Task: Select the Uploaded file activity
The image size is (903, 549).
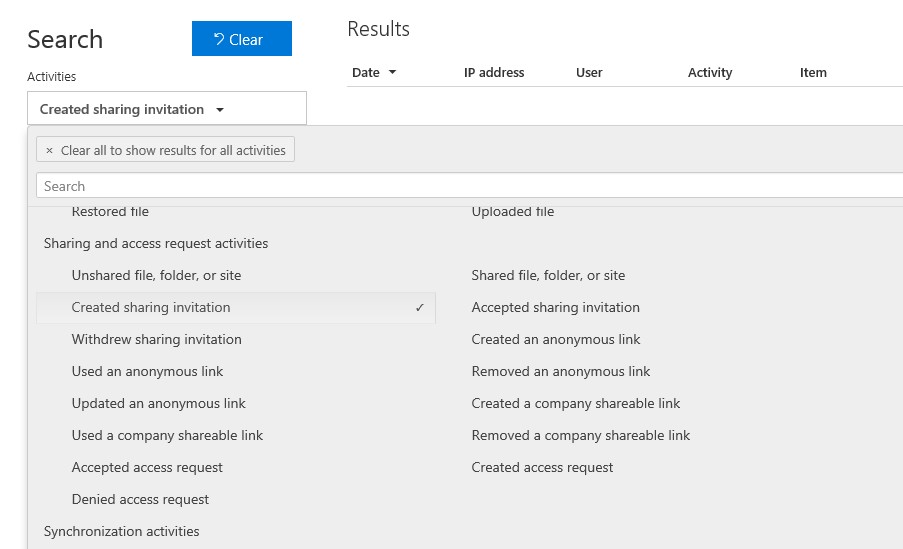Action: point(513,211)
